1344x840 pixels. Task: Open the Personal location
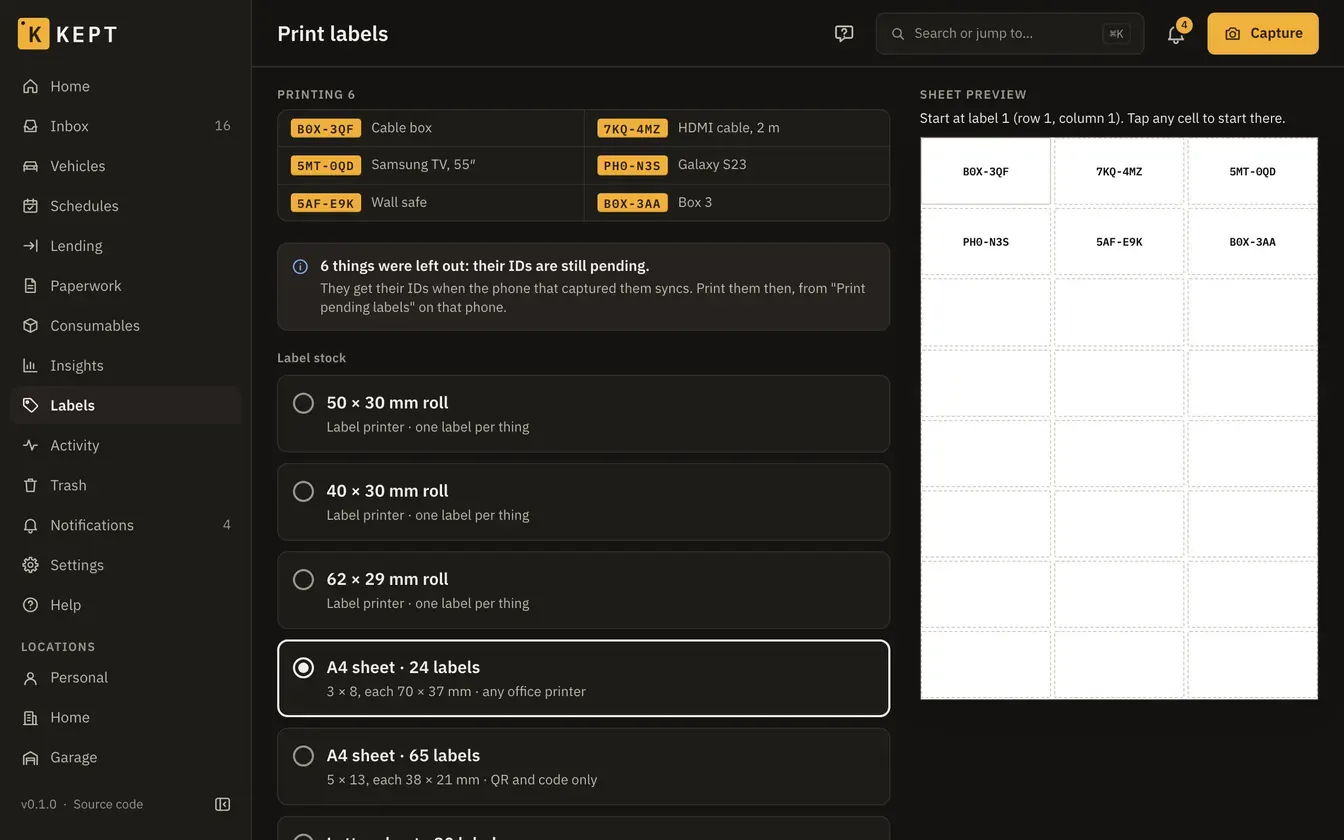coord(126,678)
